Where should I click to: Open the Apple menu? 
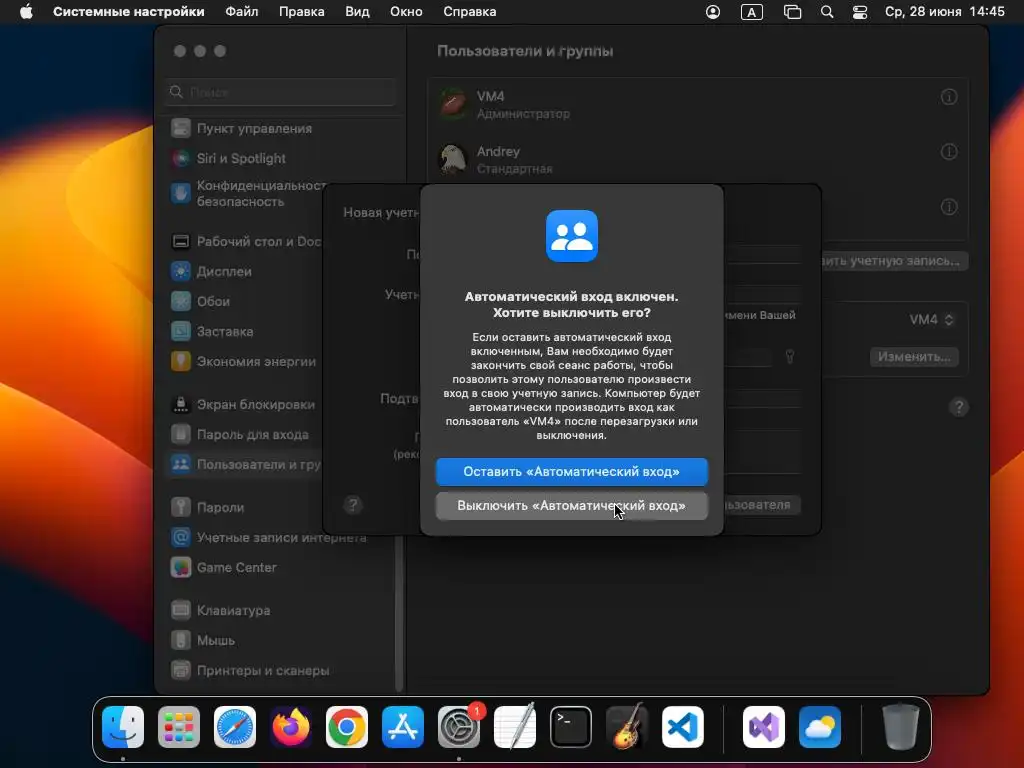pyautogui.click(x=26, y=12)
